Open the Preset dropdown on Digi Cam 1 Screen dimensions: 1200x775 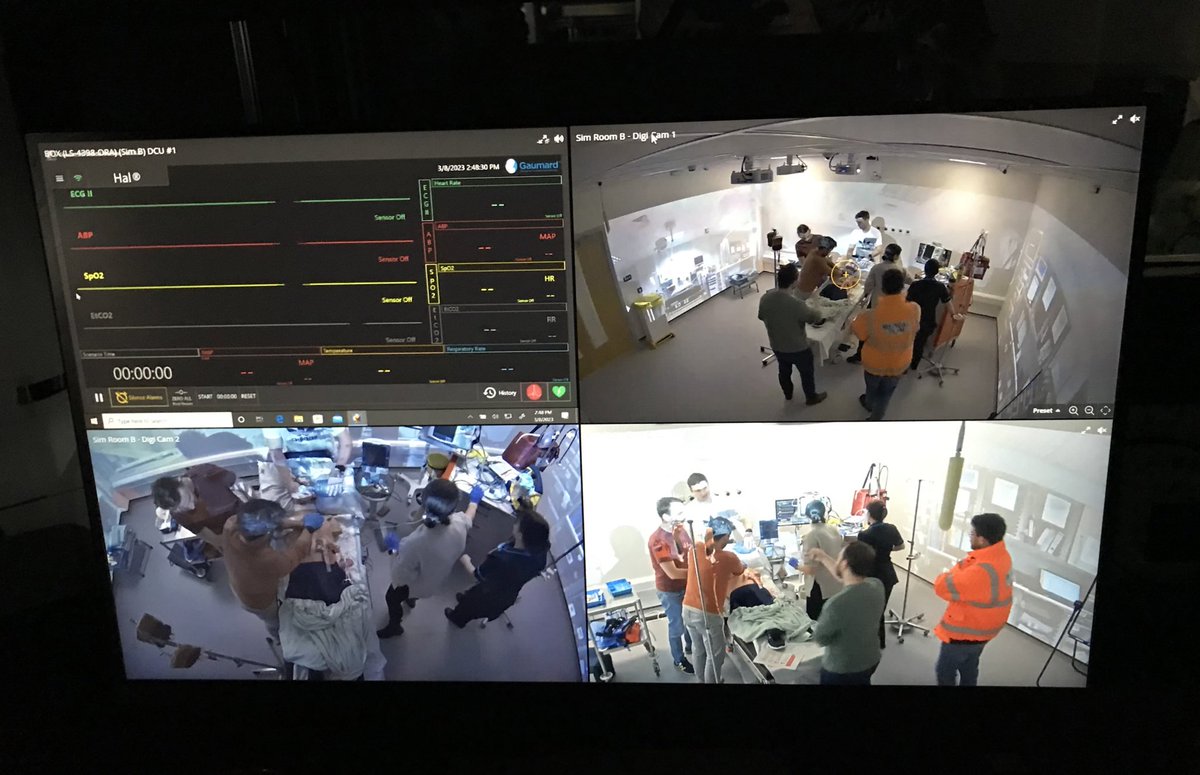tap(1046, 410)
